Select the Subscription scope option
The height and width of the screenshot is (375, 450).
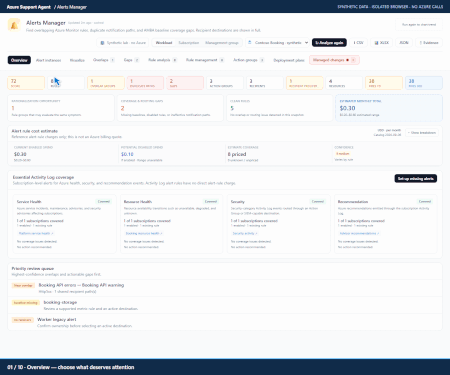(189, 43)
